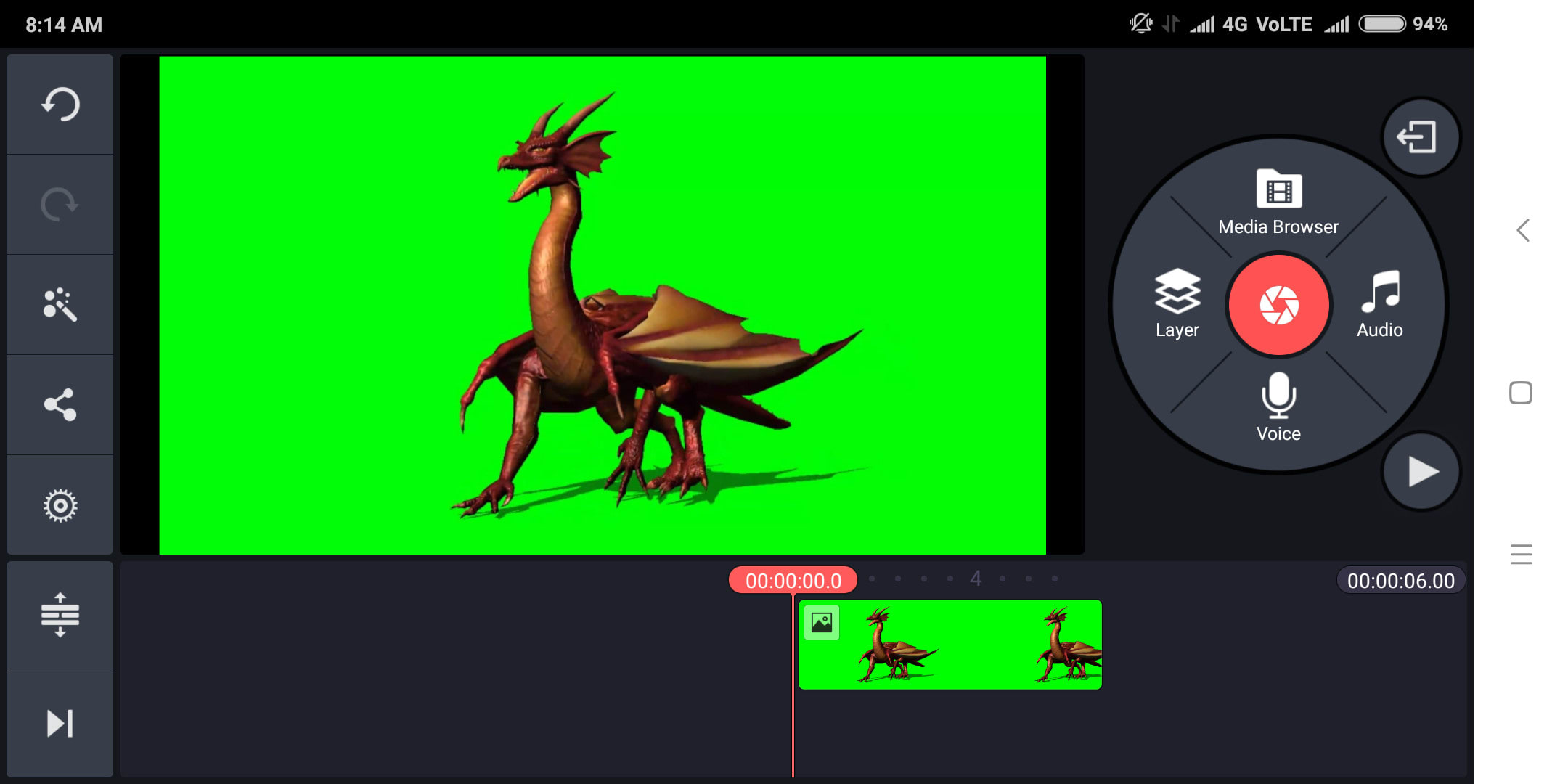Screen dimensions: 1568x784
Task: Tap the total duration 00:00:06.00 label
Action: coord(1400,581)
